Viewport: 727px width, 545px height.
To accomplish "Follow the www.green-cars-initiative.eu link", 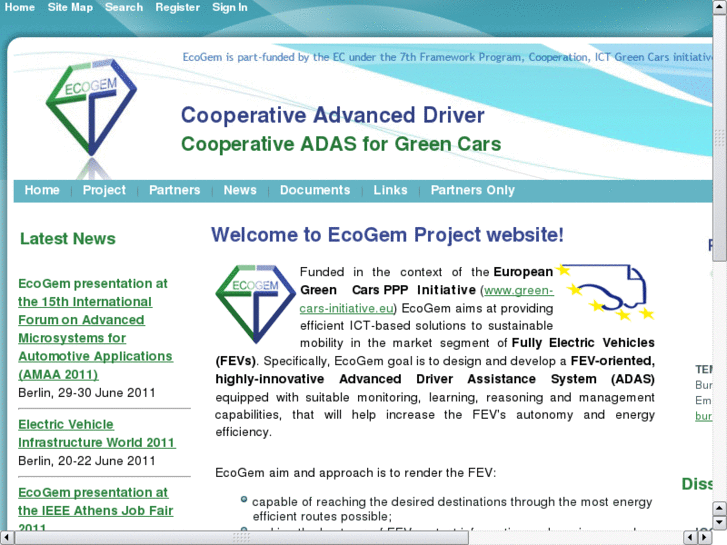I will (427, 299).
